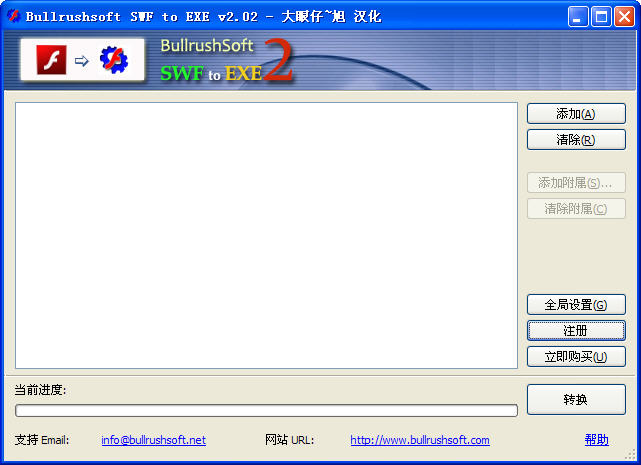Click the 添加(A) button to add files
Screen dimensions: 641x465
click(x=576, y=114)
